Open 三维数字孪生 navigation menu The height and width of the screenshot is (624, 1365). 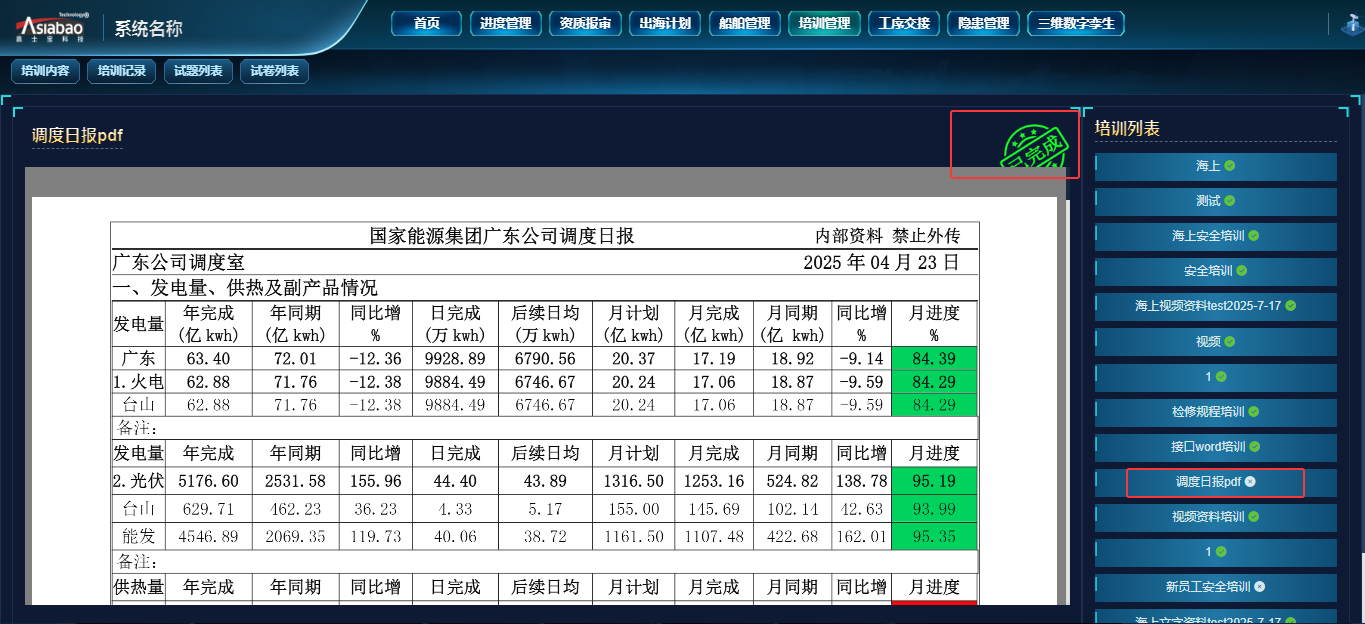pyautogui.click(x=1076, y=23)
